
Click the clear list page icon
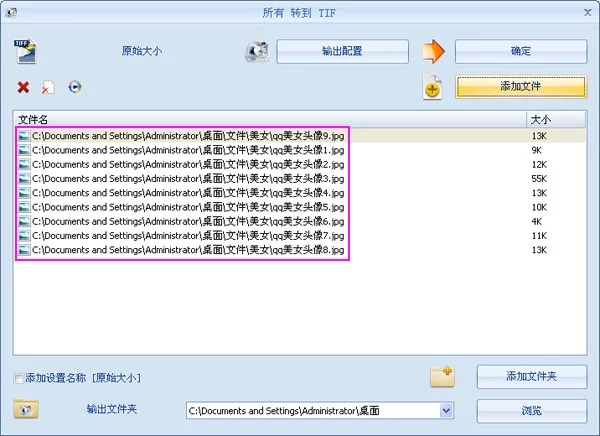click(48, 87)
